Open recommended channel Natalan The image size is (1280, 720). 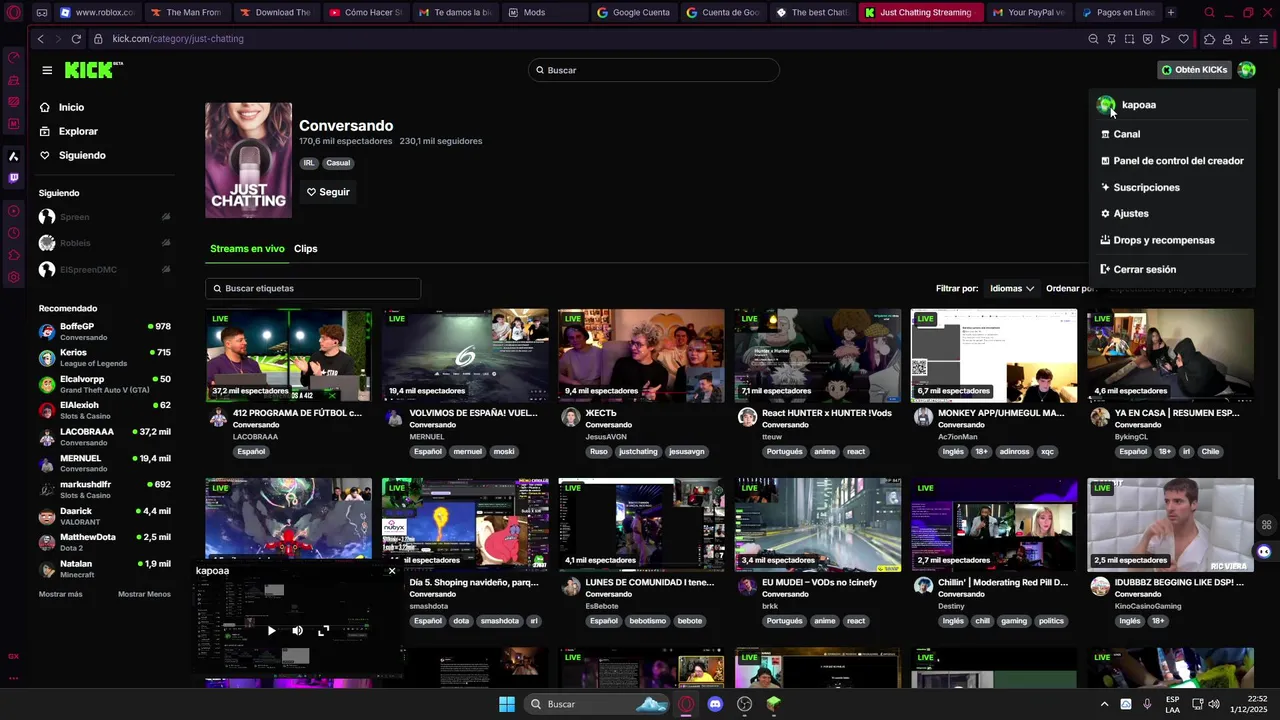tap(104, 568)
